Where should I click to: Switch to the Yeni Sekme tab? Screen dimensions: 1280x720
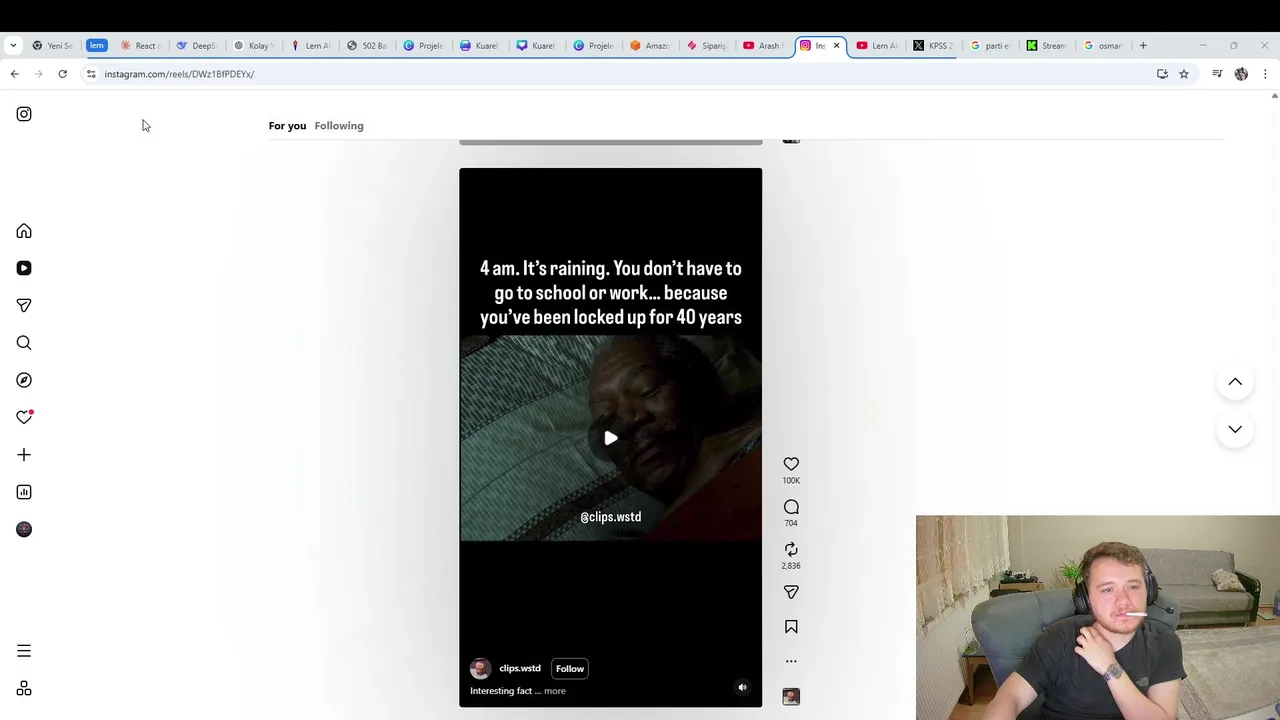[x=52, y=45]
